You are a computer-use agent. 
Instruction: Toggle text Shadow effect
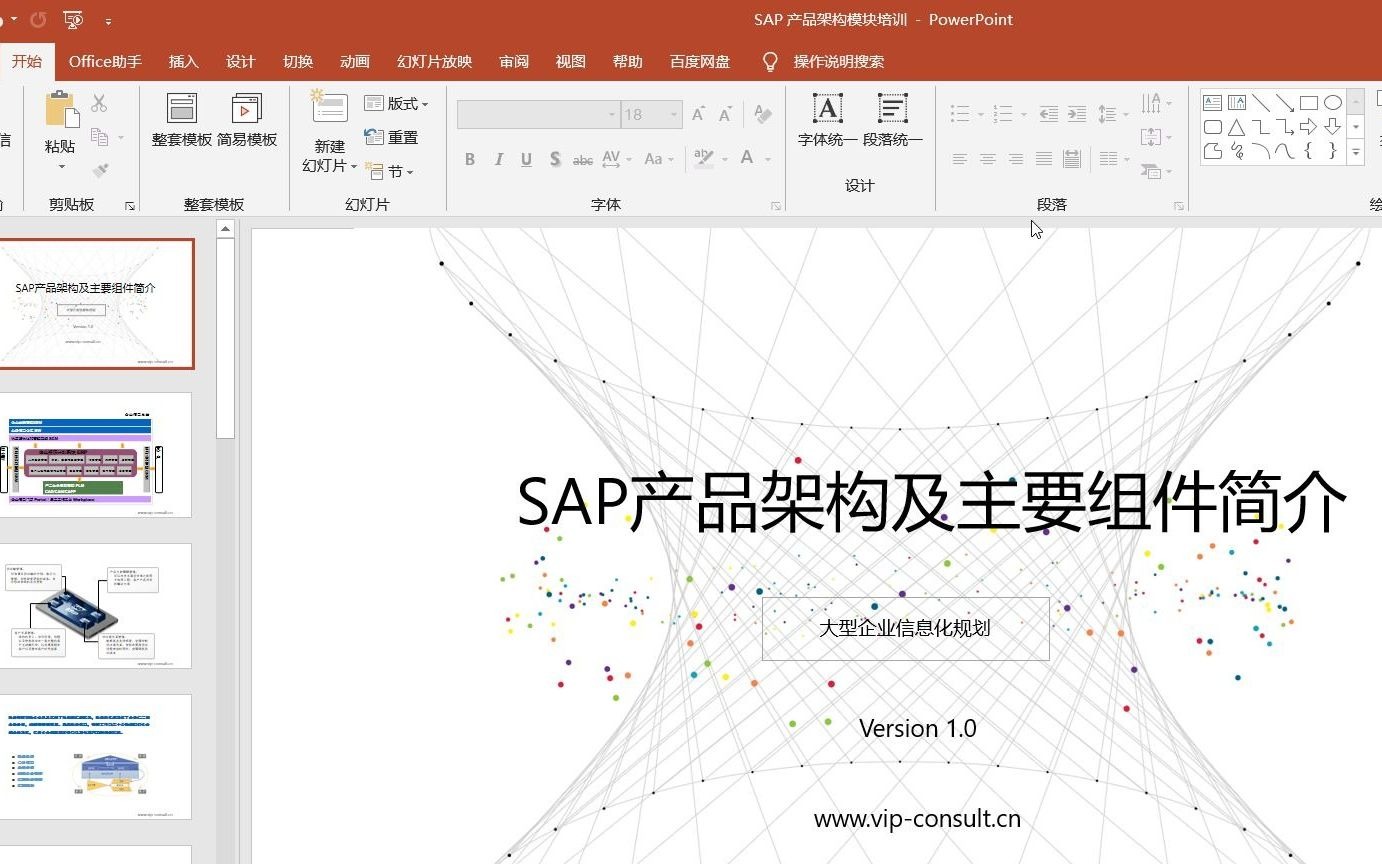[x=555, y=159]
